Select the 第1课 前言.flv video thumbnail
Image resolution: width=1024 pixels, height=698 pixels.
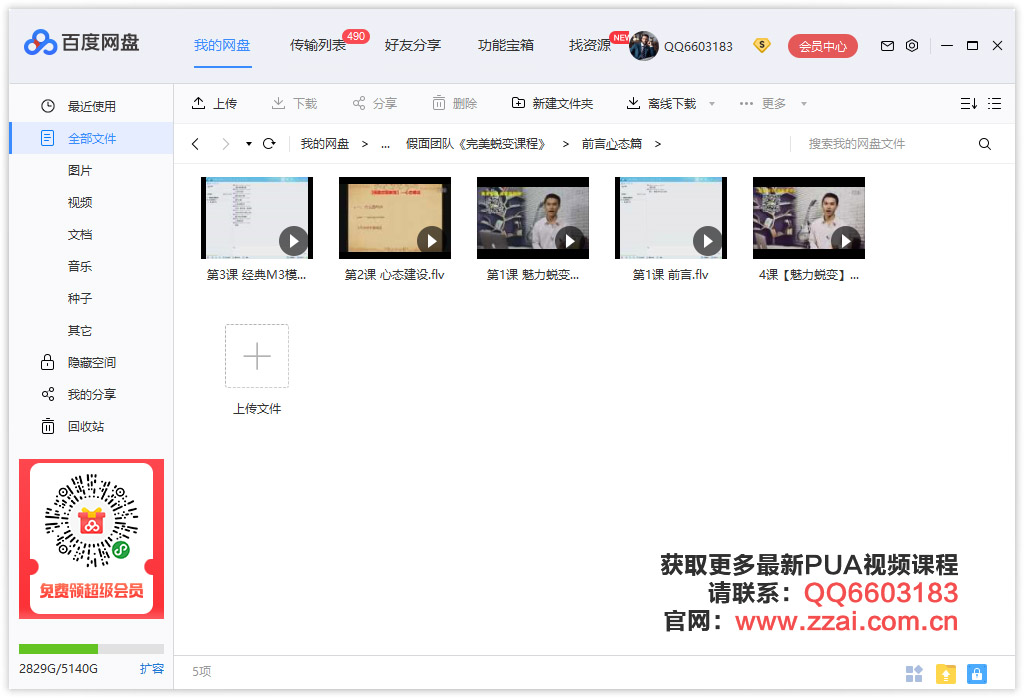click(x=671, y=217)
